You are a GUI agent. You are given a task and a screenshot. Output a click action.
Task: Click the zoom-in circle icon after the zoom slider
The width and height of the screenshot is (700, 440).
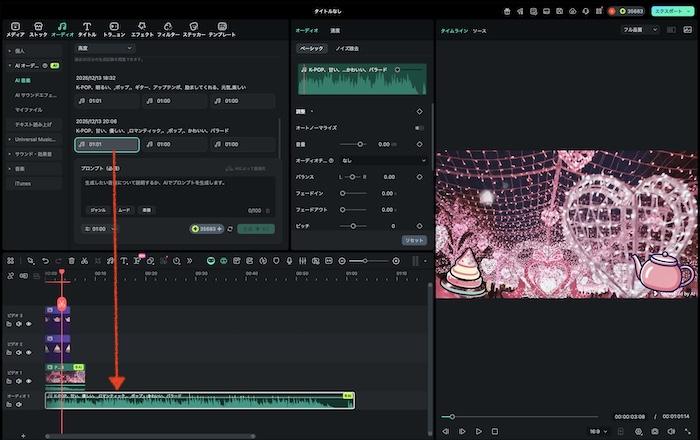pyautogui.click(x=396, y=261)
